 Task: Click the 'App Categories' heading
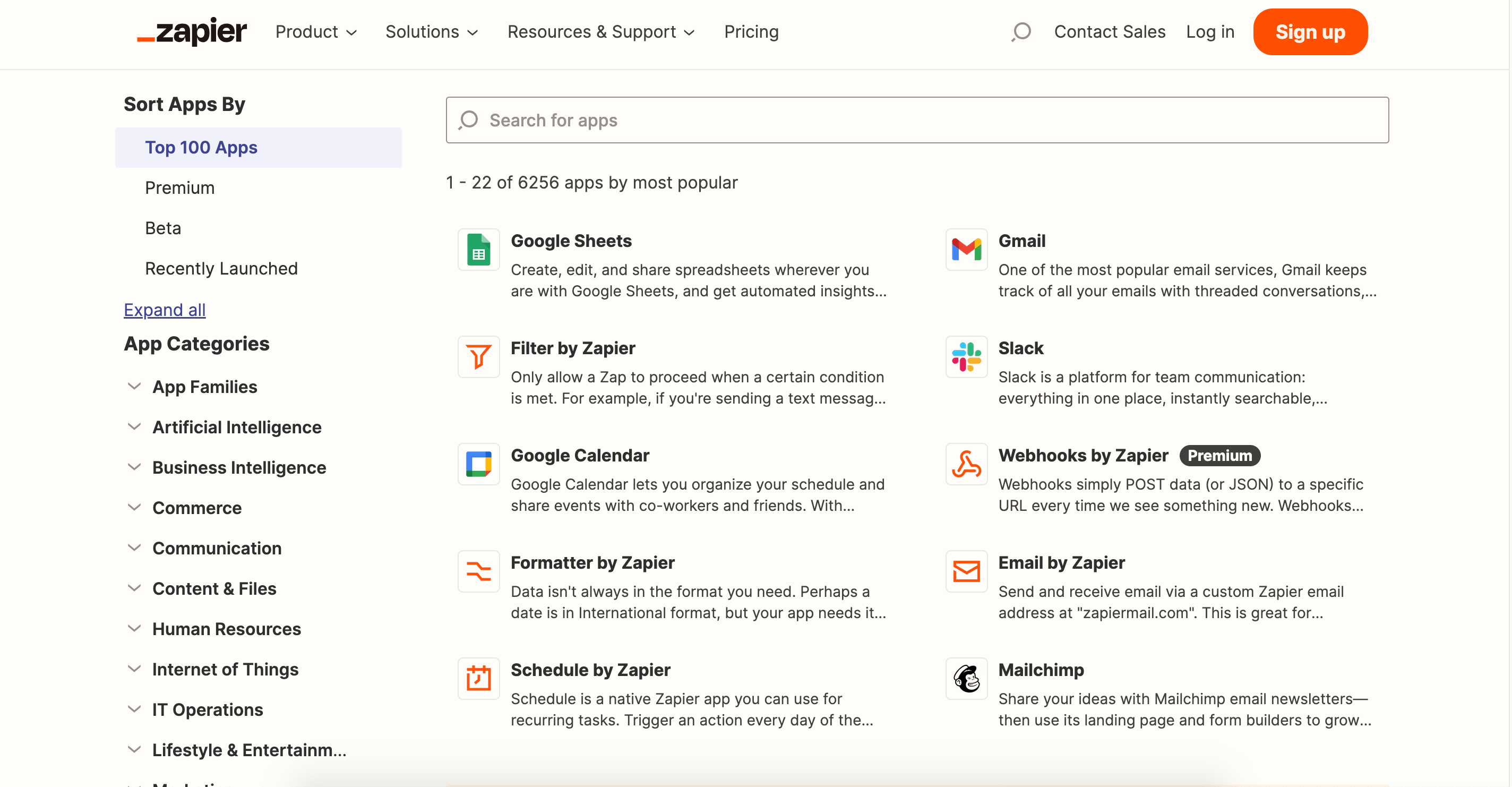[196, 344]
